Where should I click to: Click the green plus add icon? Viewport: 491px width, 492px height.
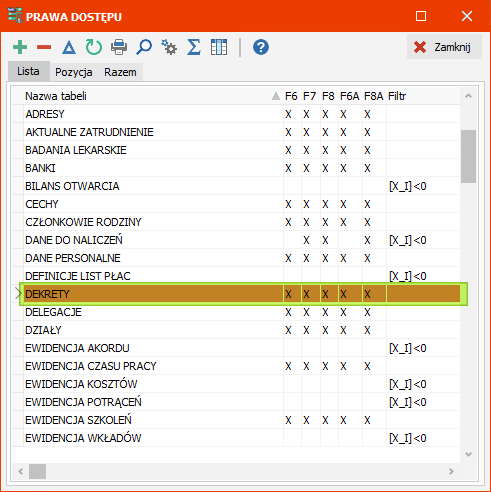(x=20, y=47)
